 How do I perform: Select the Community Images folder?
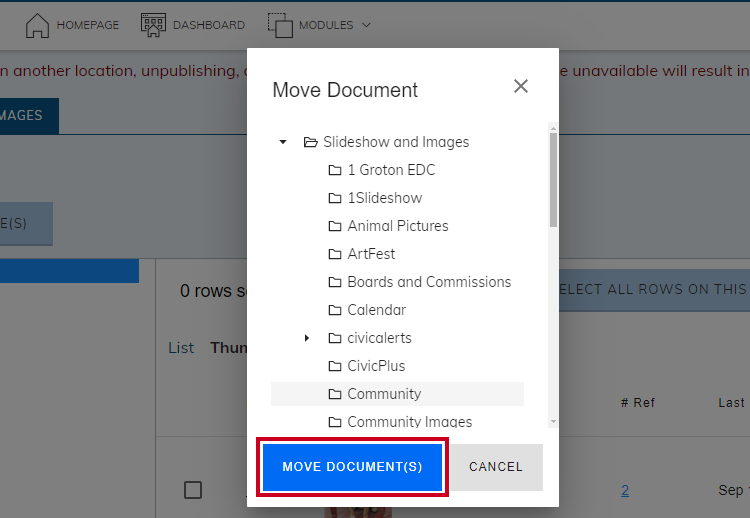pyautogui.click(x=409, y=422)
